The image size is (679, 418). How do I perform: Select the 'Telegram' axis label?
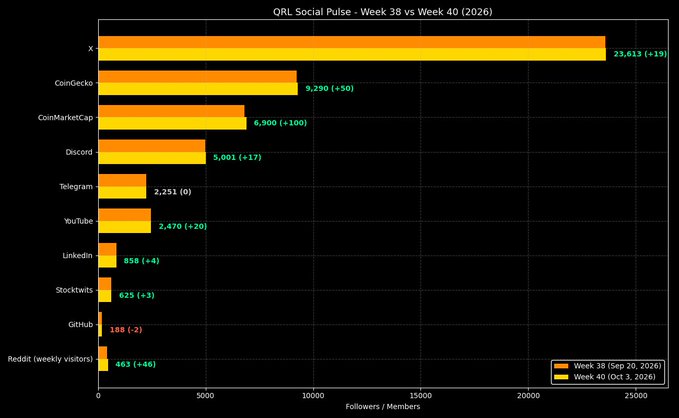(x=76, y=187)
